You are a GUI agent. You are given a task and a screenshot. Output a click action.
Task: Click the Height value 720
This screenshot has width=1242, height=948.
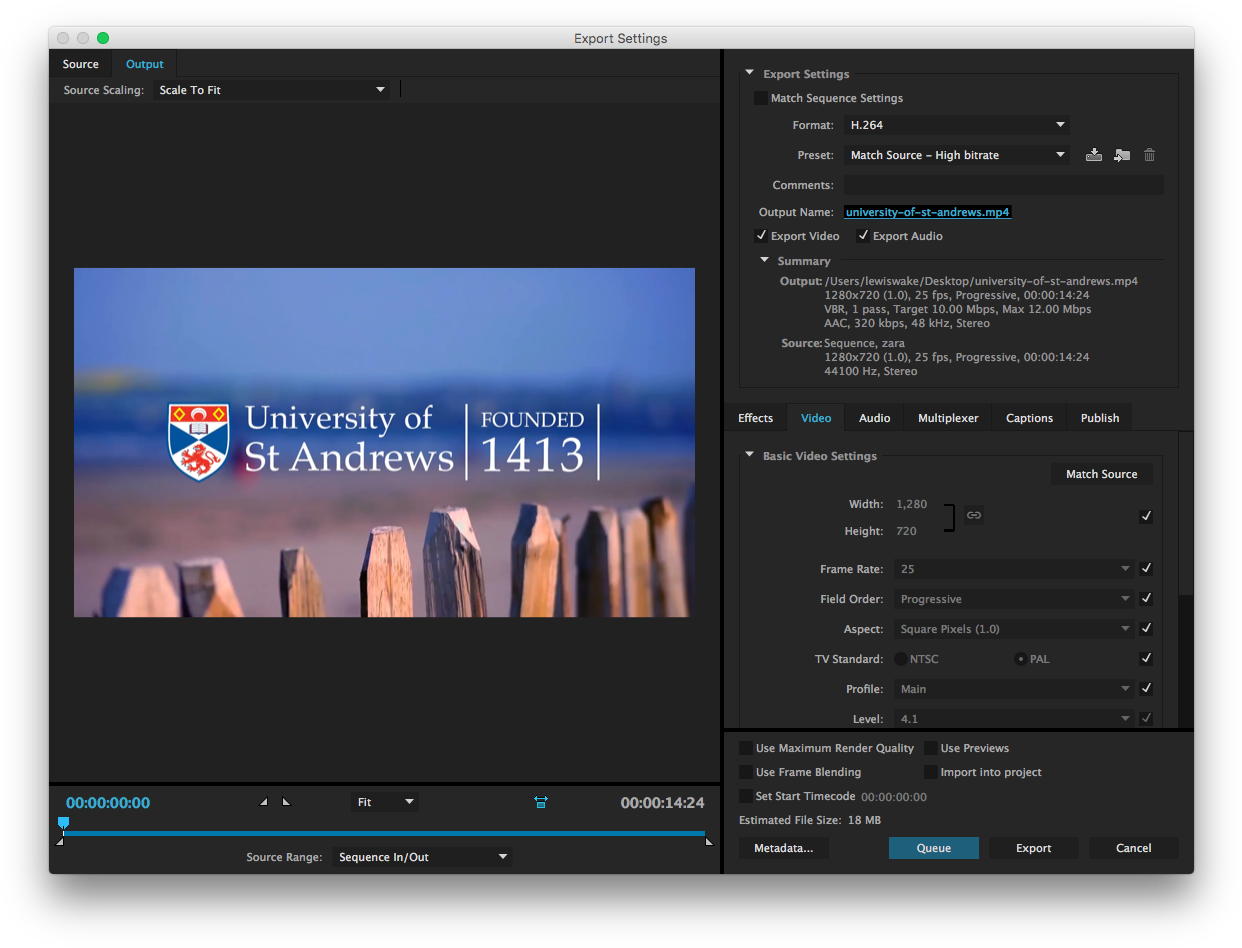[x=907, y=531]
